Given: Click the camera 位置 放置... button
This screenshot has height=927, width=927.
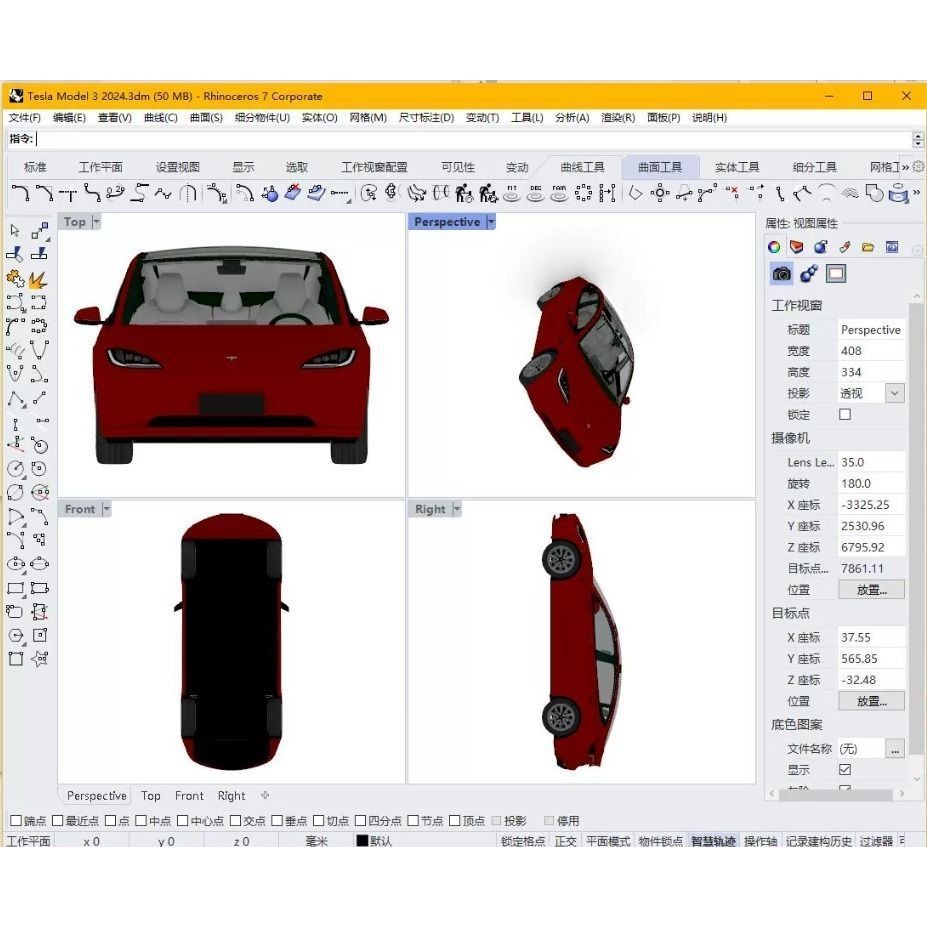Looking at the screenshot, I should [871, 590].
